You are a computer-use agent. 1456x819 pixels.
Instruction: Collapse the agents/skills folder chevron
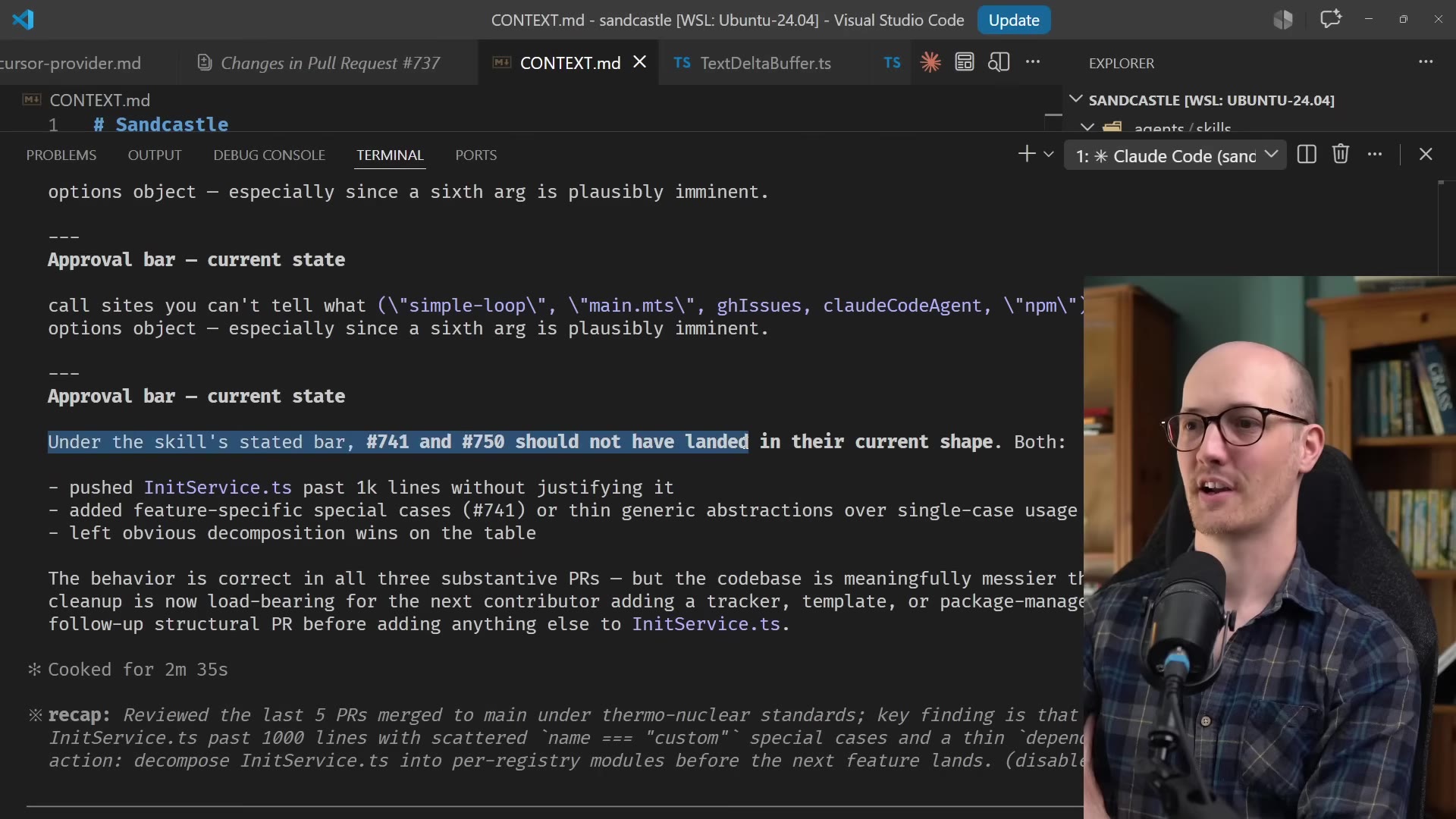(1087, 127)
